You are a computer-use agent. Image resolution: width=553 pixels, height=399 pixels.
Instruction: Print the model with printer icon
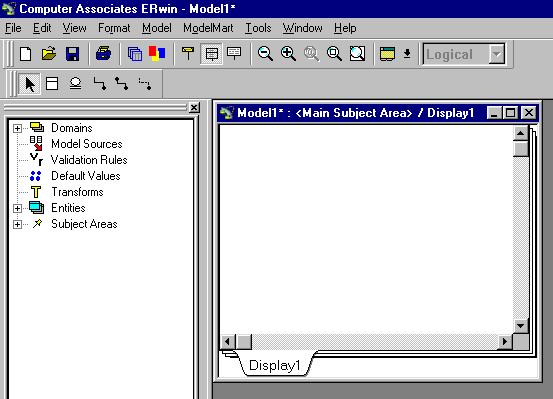pos(103,54)
